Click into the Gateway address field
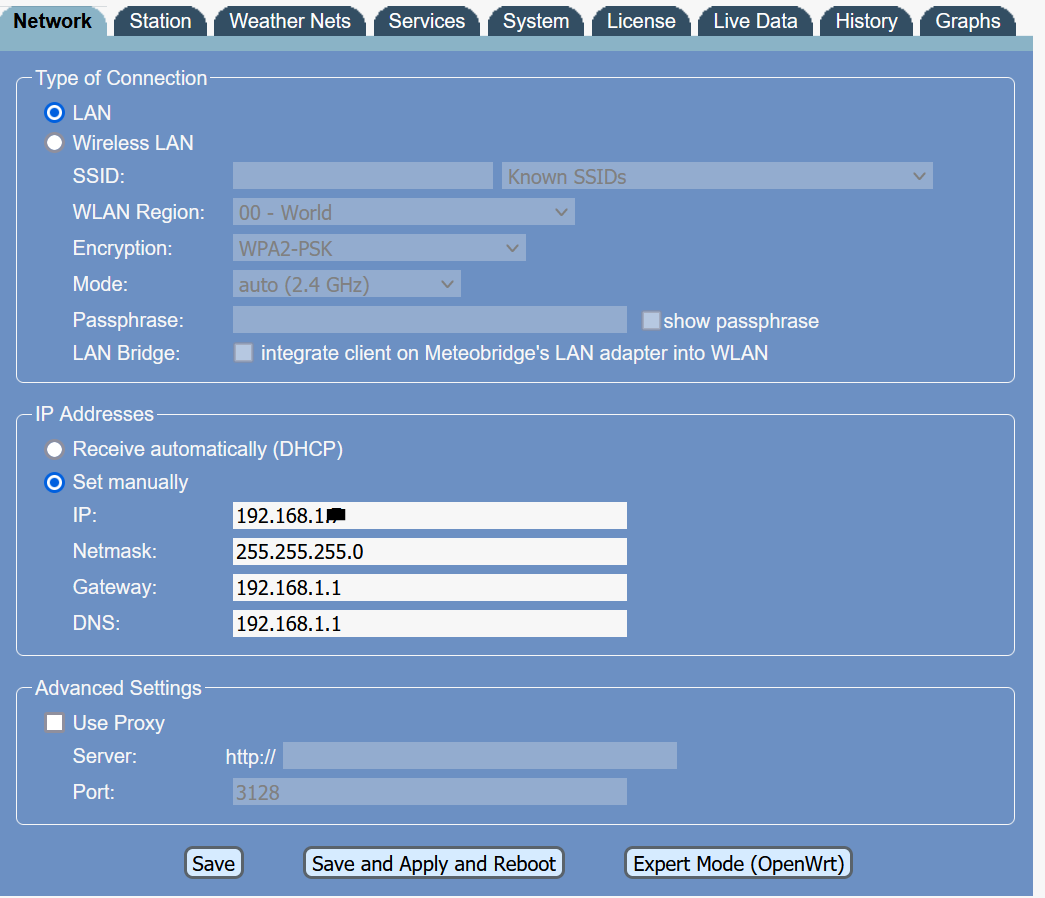This screenshot has width=1045, height=898. (x=429, y=588)
